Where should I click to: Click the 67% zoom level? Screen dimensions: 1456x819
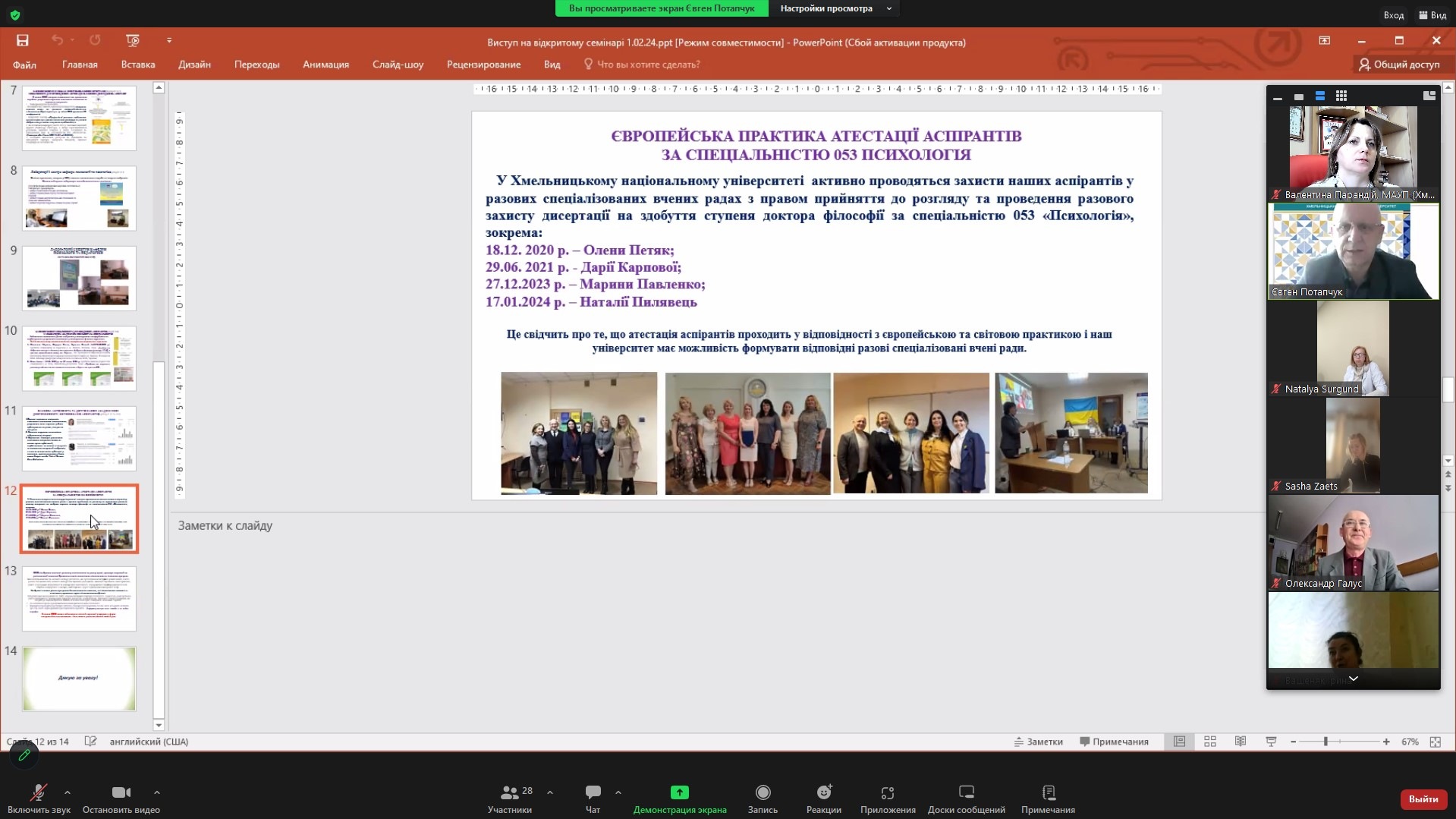pos(1410,742)
